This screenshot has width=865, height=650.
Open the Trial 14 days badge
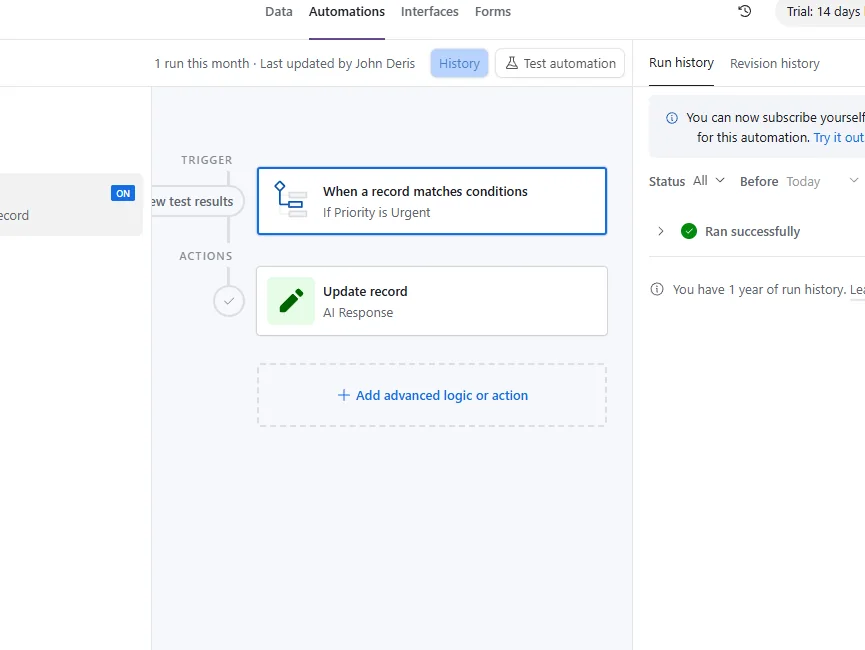click(822, 12)
